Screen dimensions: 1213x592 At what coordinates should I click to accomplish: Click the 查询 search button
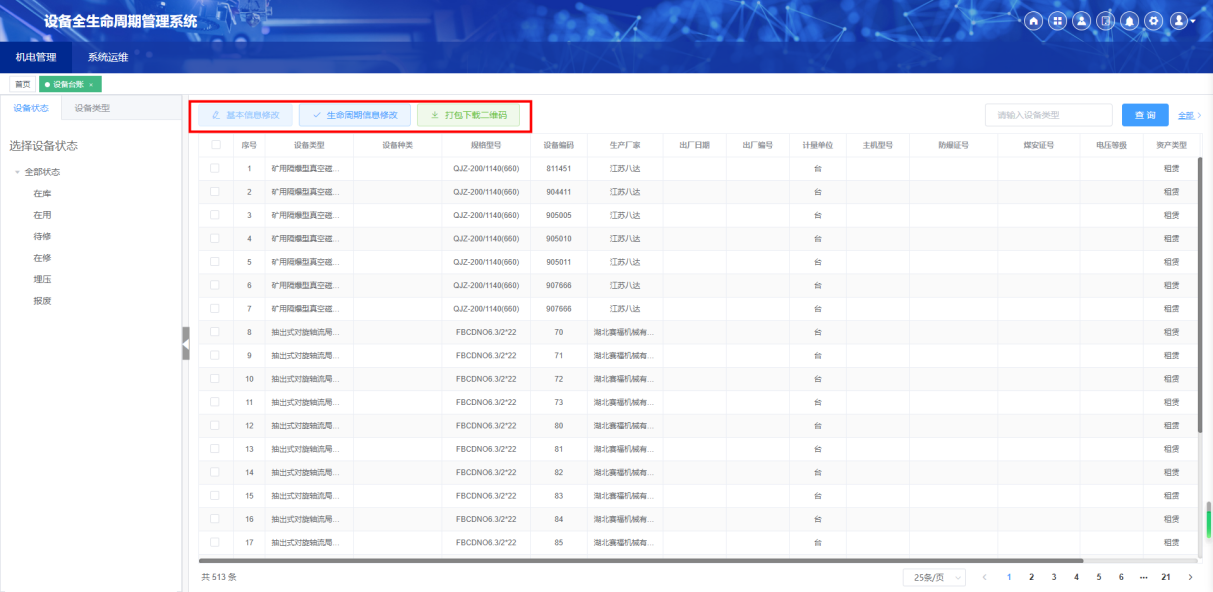(1145, 115)
